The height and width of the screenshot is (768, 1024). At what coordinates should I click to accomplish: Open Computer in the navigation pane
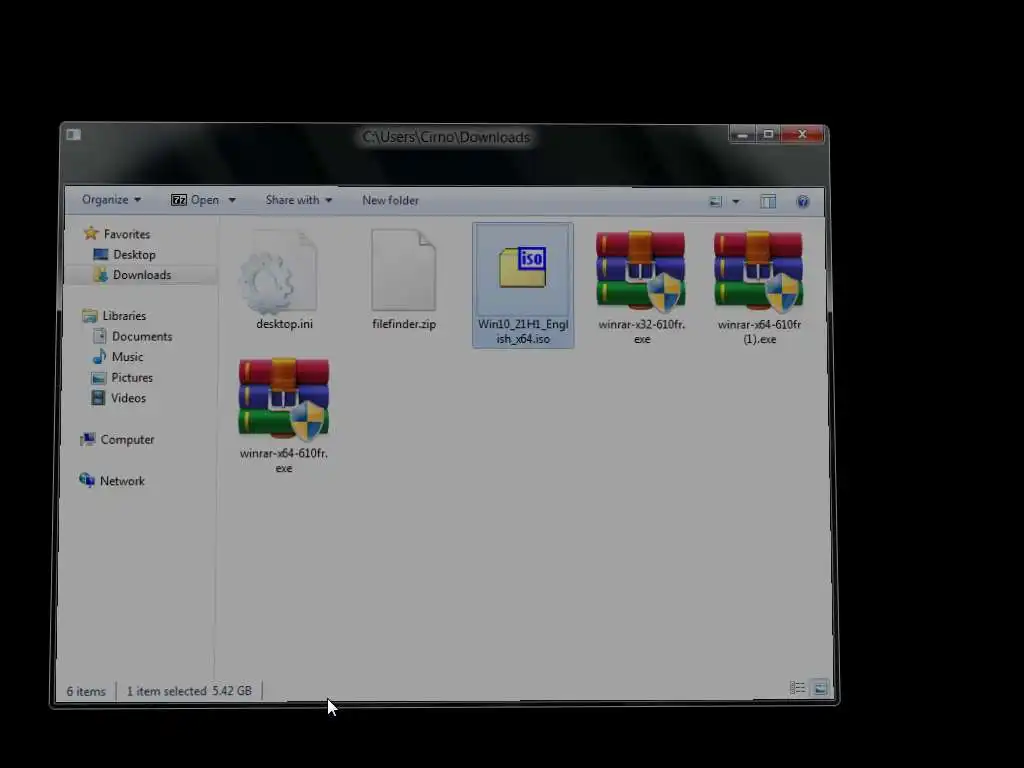tap(118, 440)
